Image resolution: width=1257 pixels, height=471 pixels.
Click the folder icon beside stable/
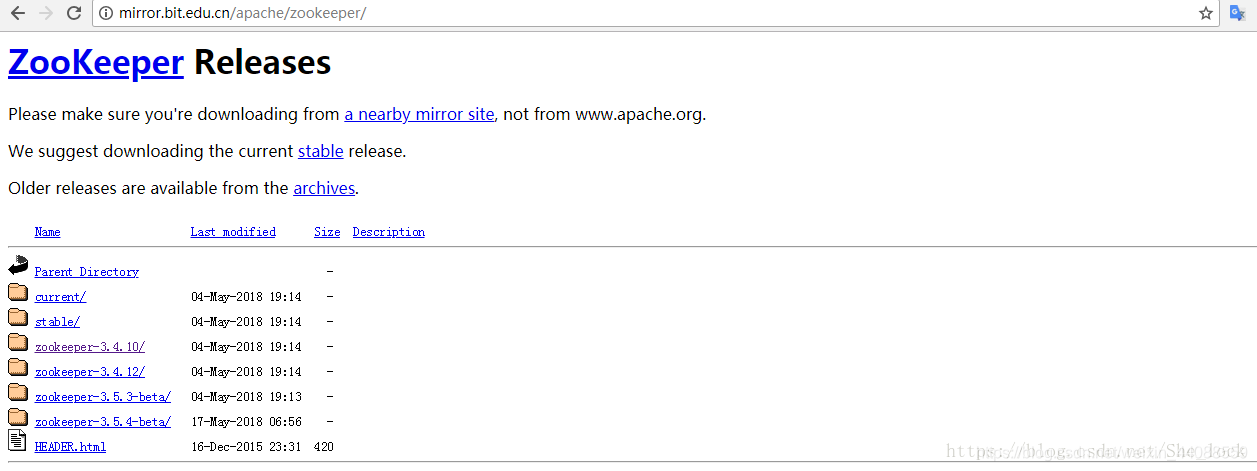[x=18, y=317]
